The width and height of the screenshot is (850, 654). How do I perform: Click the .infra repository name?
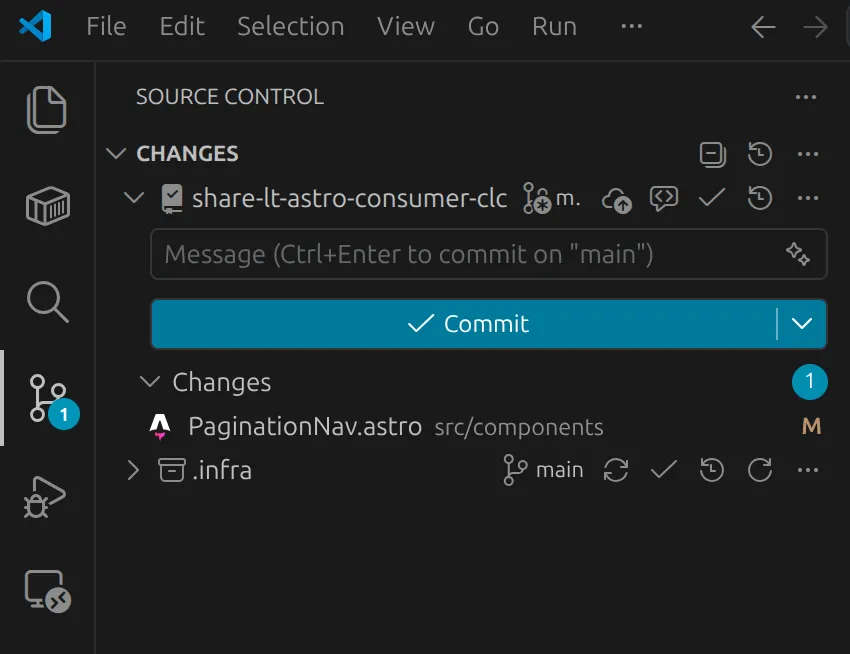[222, 470]
